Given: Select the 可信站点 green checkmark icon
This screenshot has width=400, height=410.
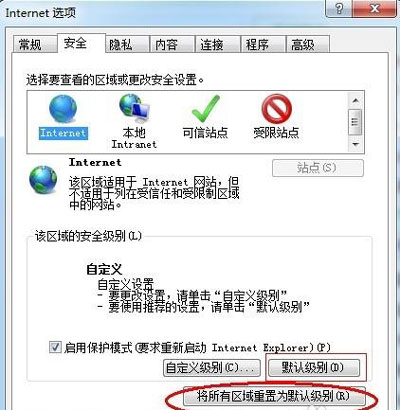Looking at the screenshot, I should (x=206, y=109).
